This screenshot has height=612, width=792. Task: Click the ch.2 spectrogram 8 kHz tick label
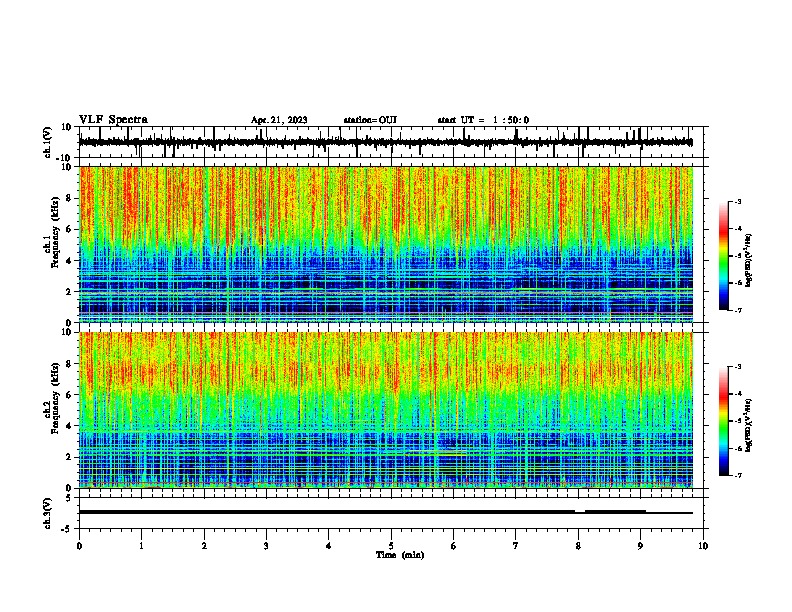point(69,364)
